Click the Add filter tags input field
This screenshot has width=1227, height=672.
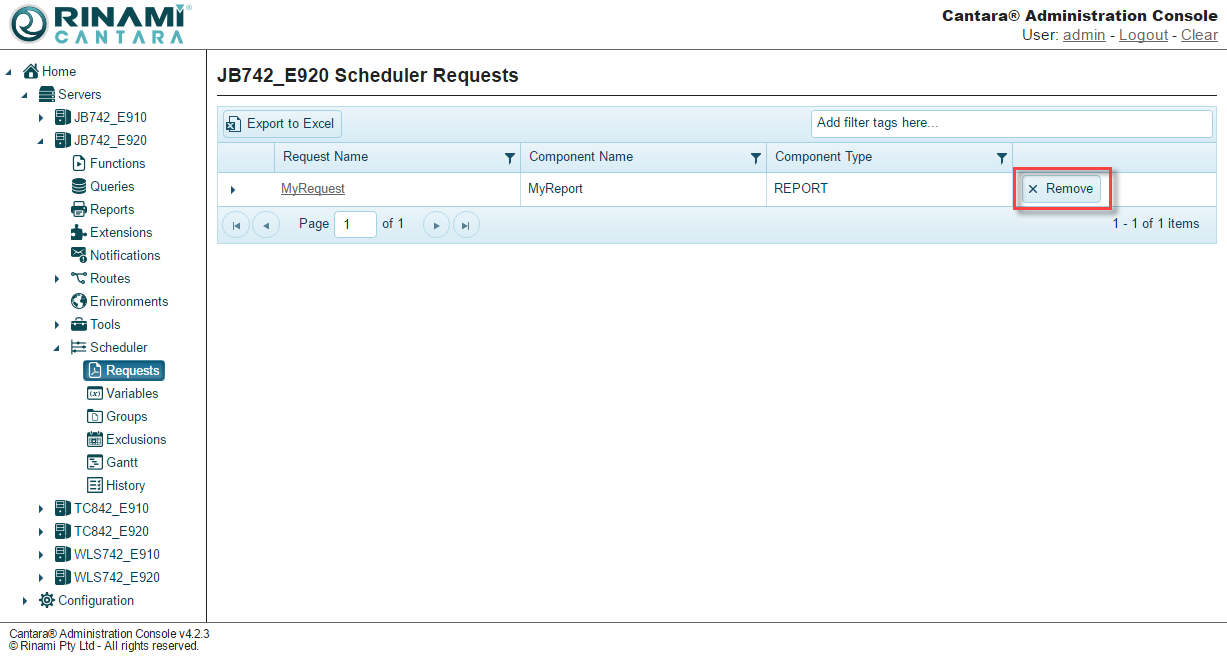point(1010,123)
